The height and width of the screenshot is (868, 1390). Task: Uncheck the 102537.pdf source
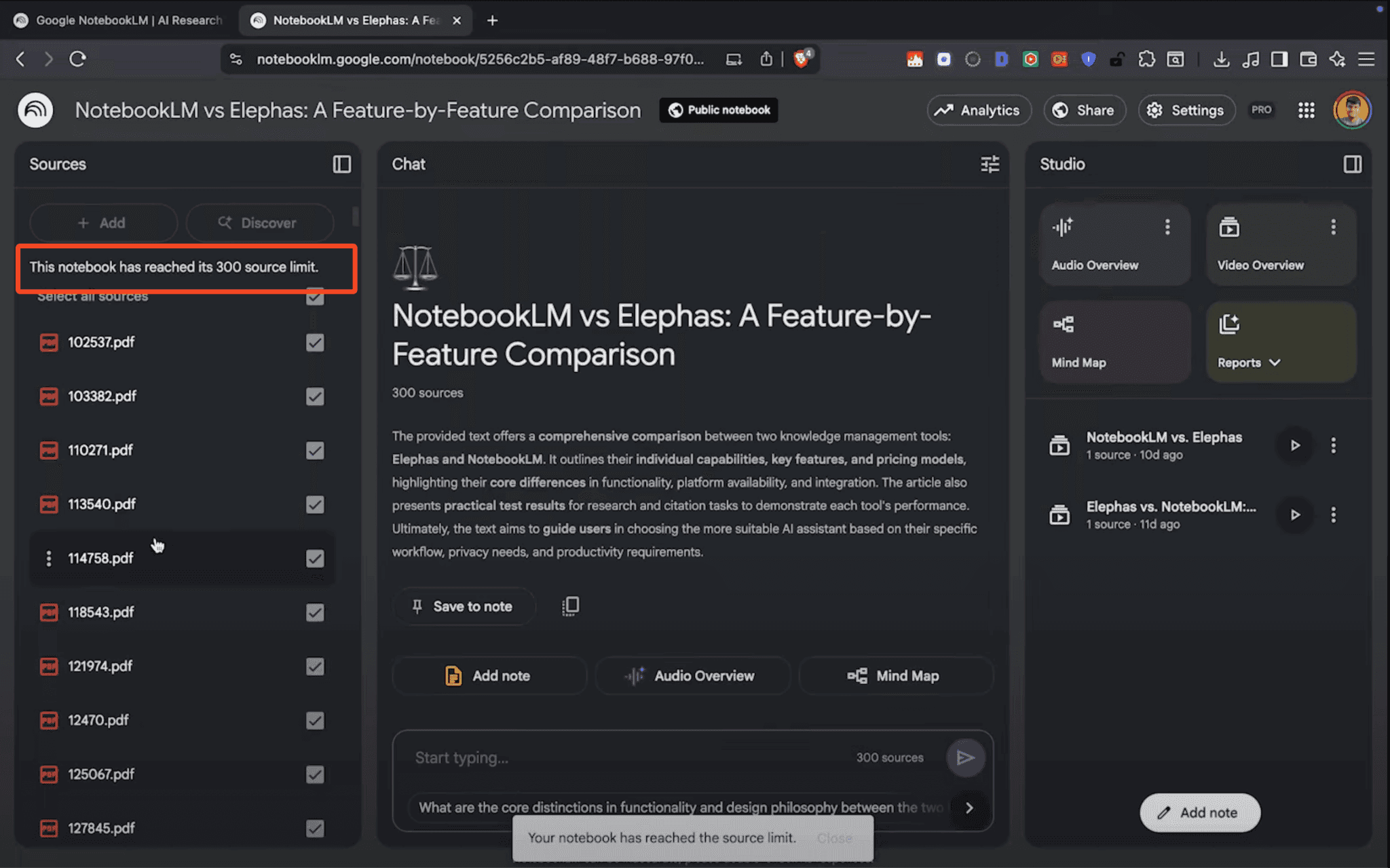[x=315, y=343]
